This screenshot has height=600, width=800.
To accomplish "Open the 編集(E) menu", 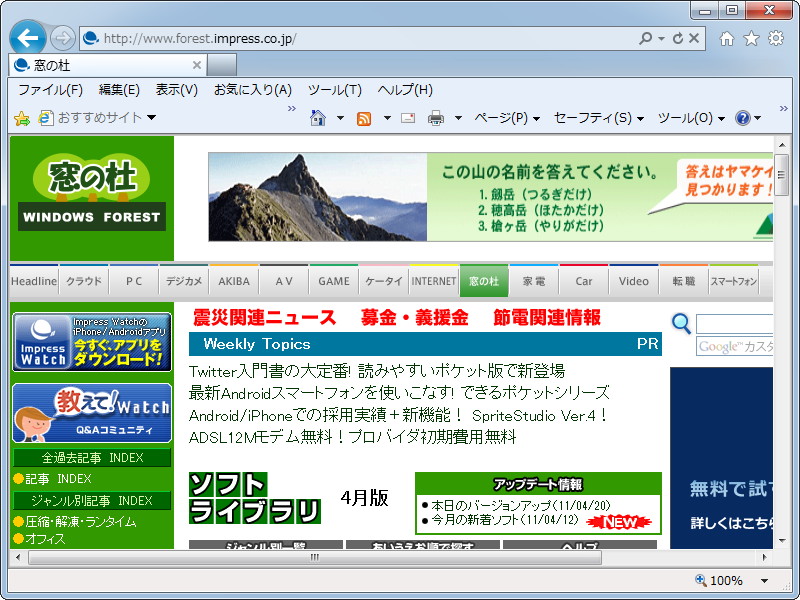I will 119,90.
